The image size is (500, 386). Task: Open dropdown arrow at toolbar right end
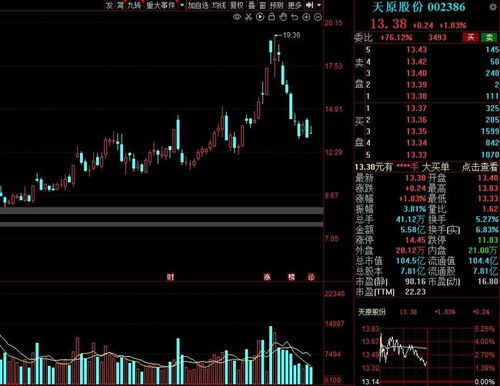coord(319,5)
